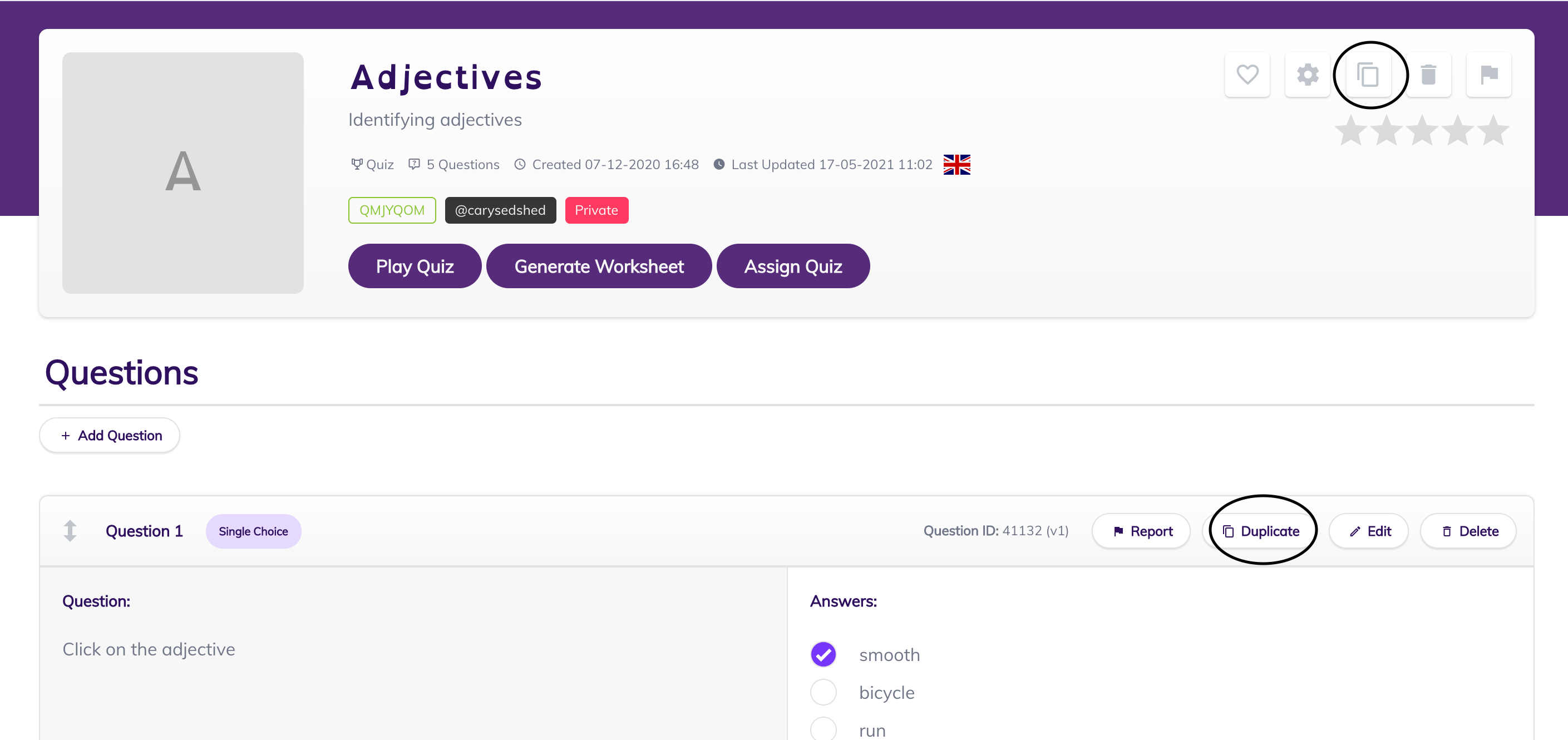Click the Play Quiz button
Screen dimensions: 1568x740
coord(415,266)
